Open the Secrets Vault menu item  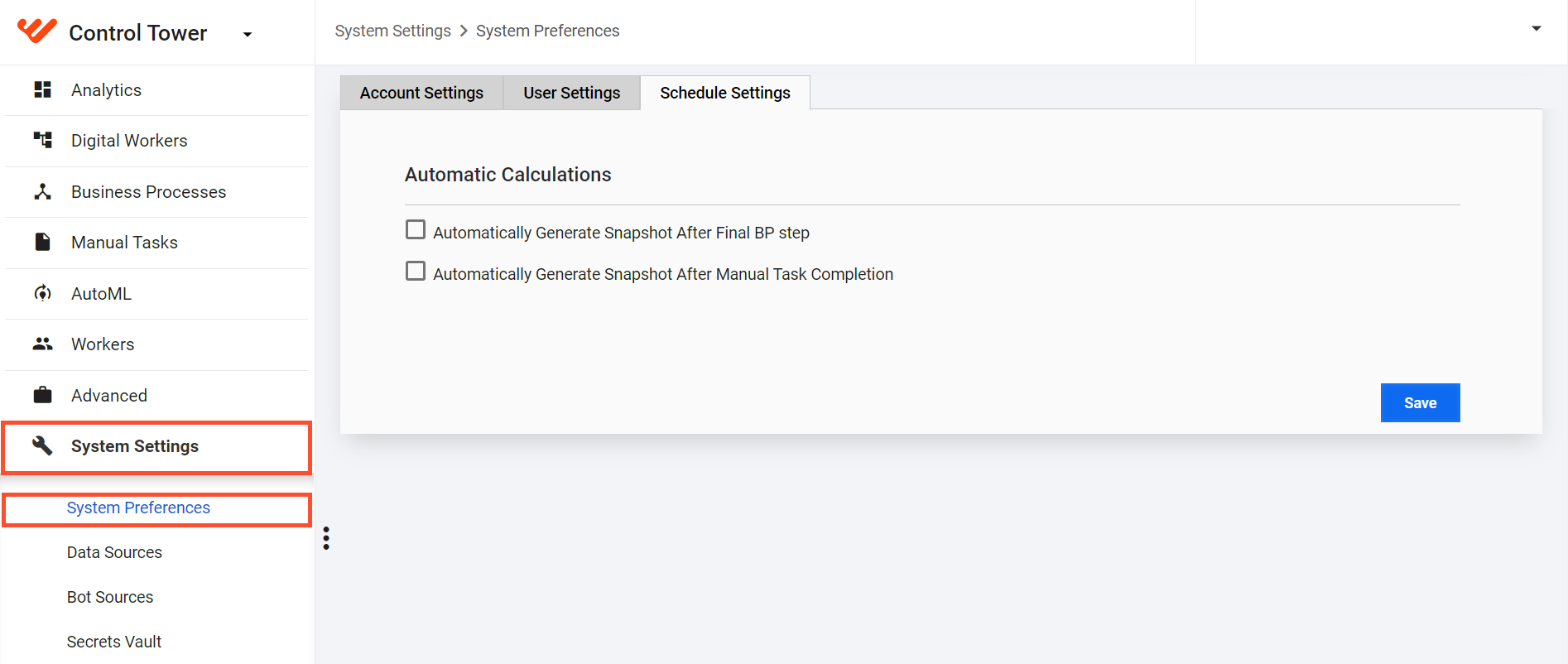click(114, 642)
